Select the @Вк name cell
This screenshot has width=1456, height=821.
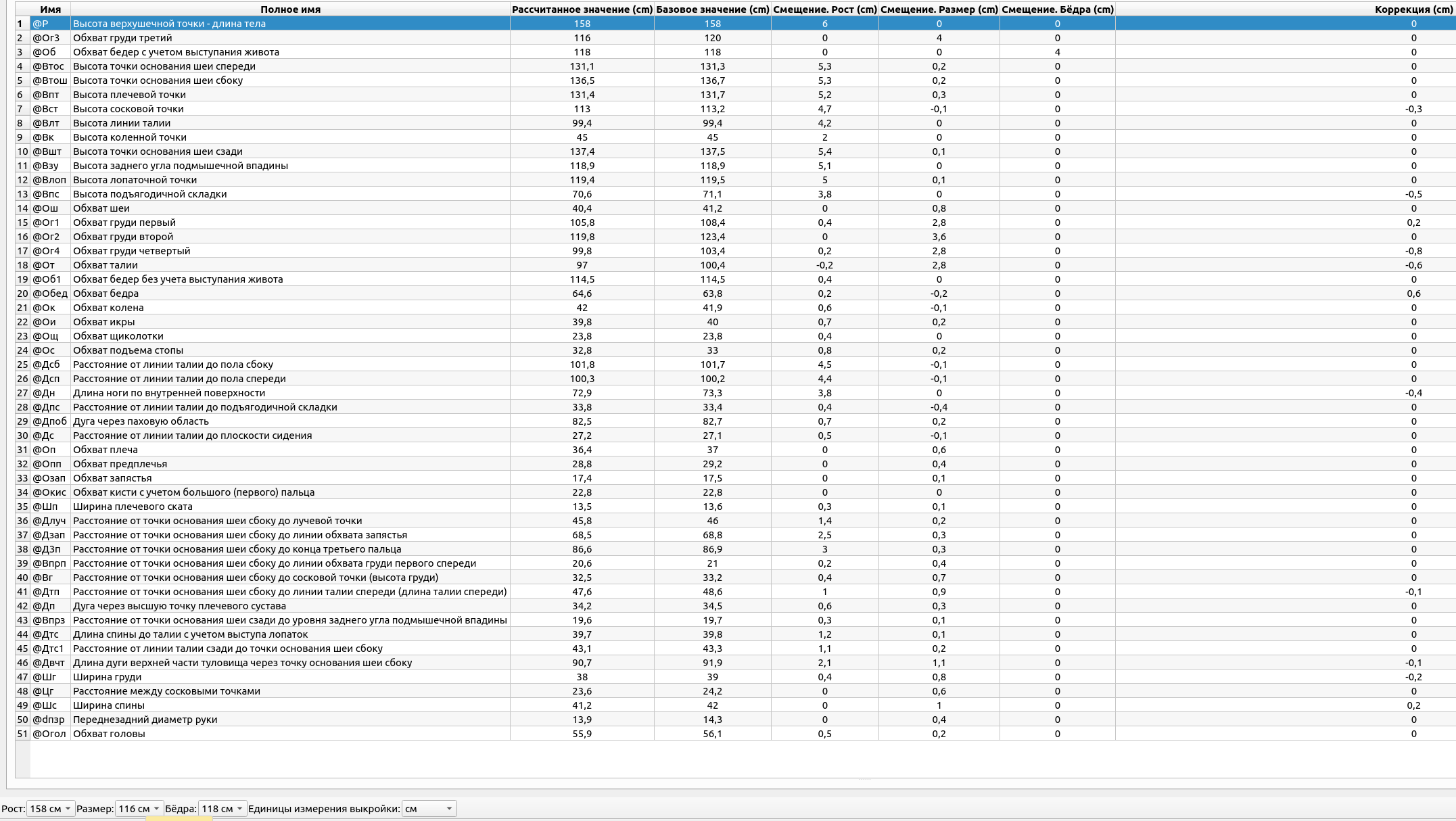[50, 137]
